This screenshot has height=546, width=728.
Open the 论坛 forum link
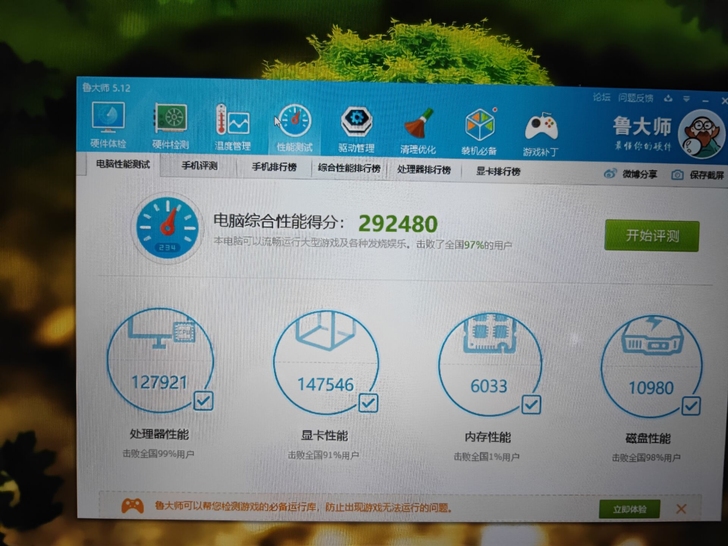pos(601,97)
